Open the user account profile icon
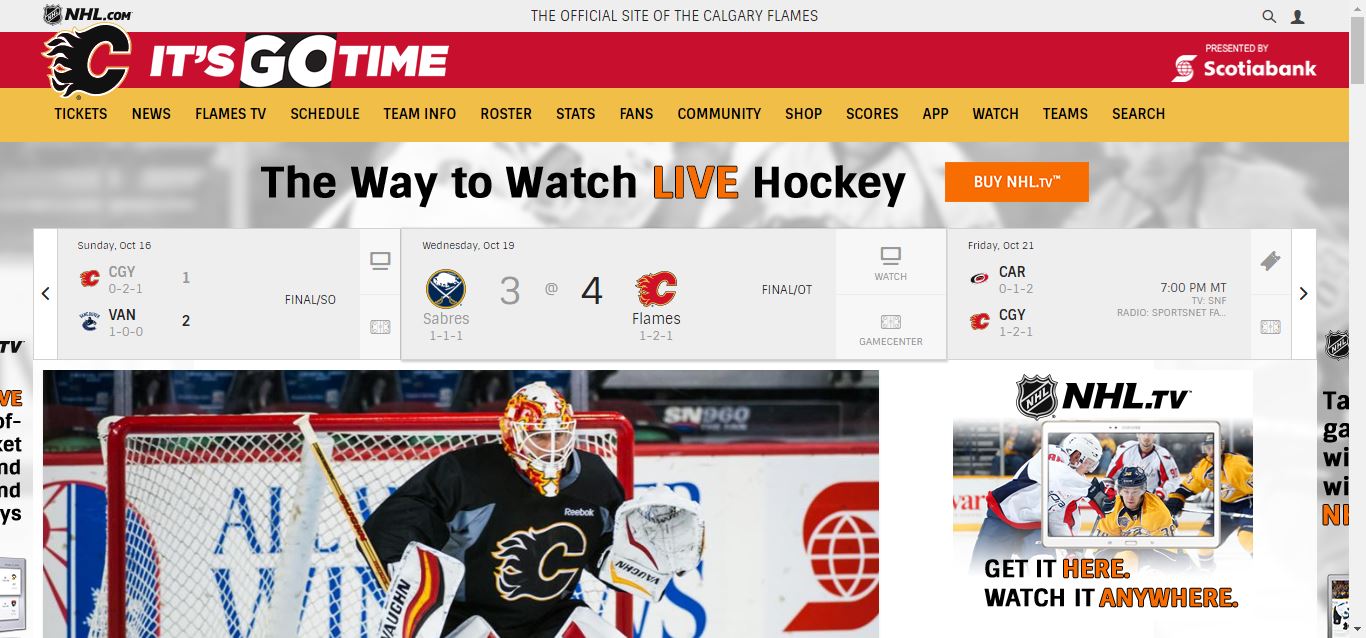Viewport: 1366px width, 638px height. (1298, 16)
